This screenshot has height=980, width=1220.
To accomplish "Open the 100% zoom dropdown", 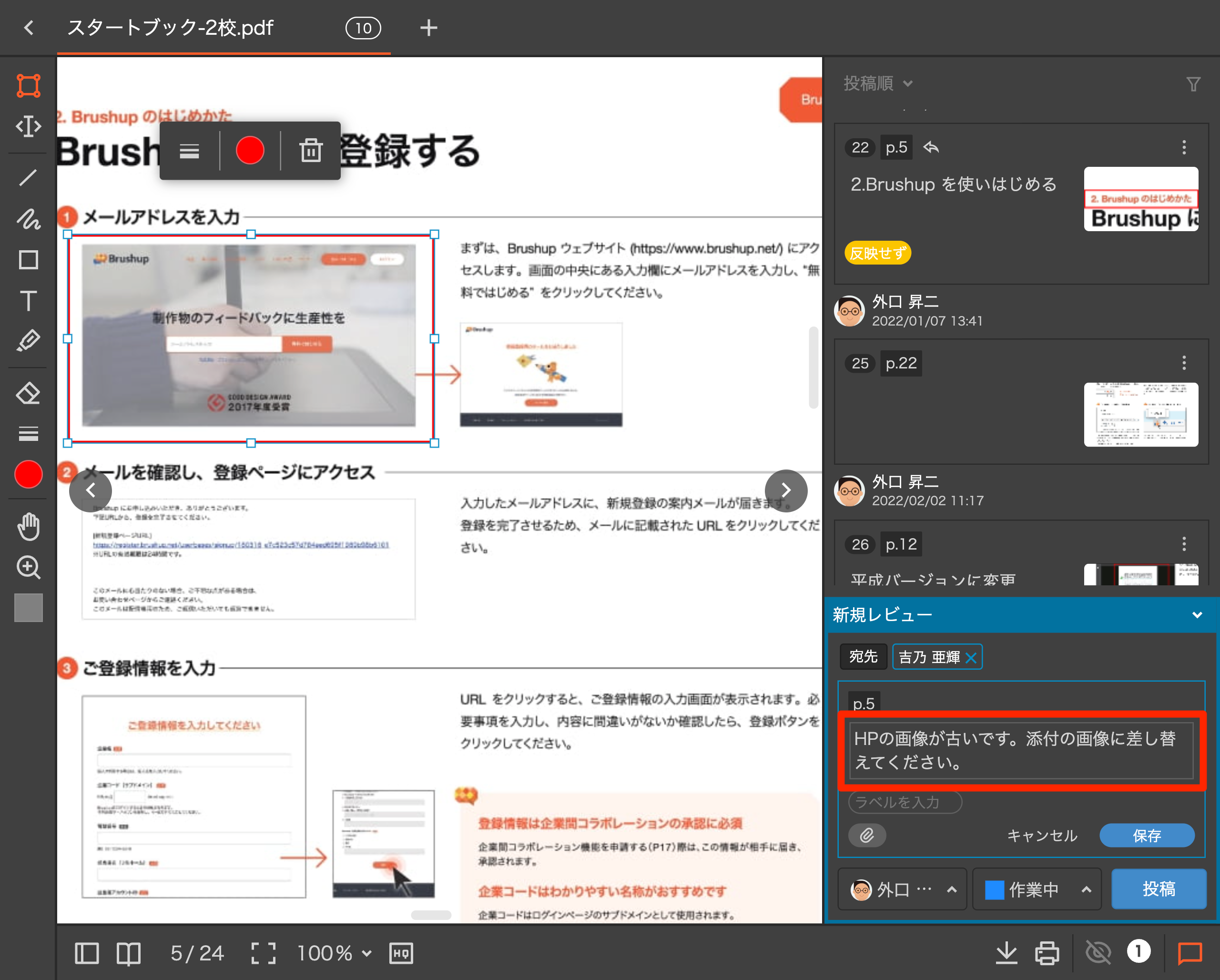I will pos(335,953).
